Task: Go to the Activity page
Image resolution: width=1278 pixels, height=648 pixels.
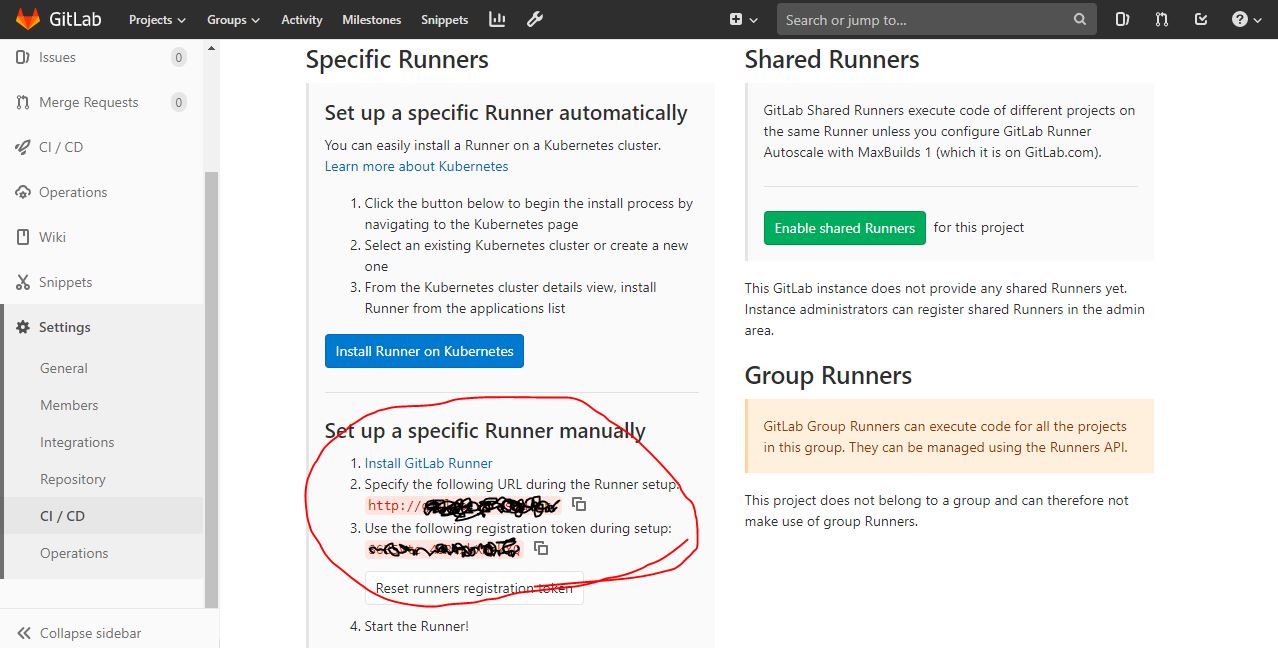Action: (302, 19)
